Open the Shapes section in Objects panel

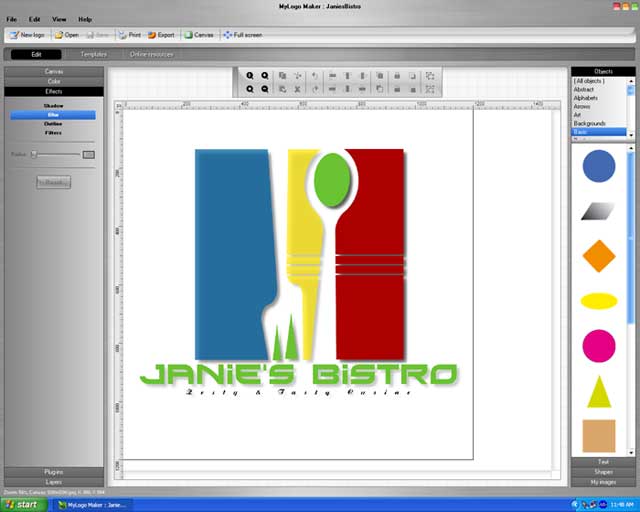pos(603,472)
